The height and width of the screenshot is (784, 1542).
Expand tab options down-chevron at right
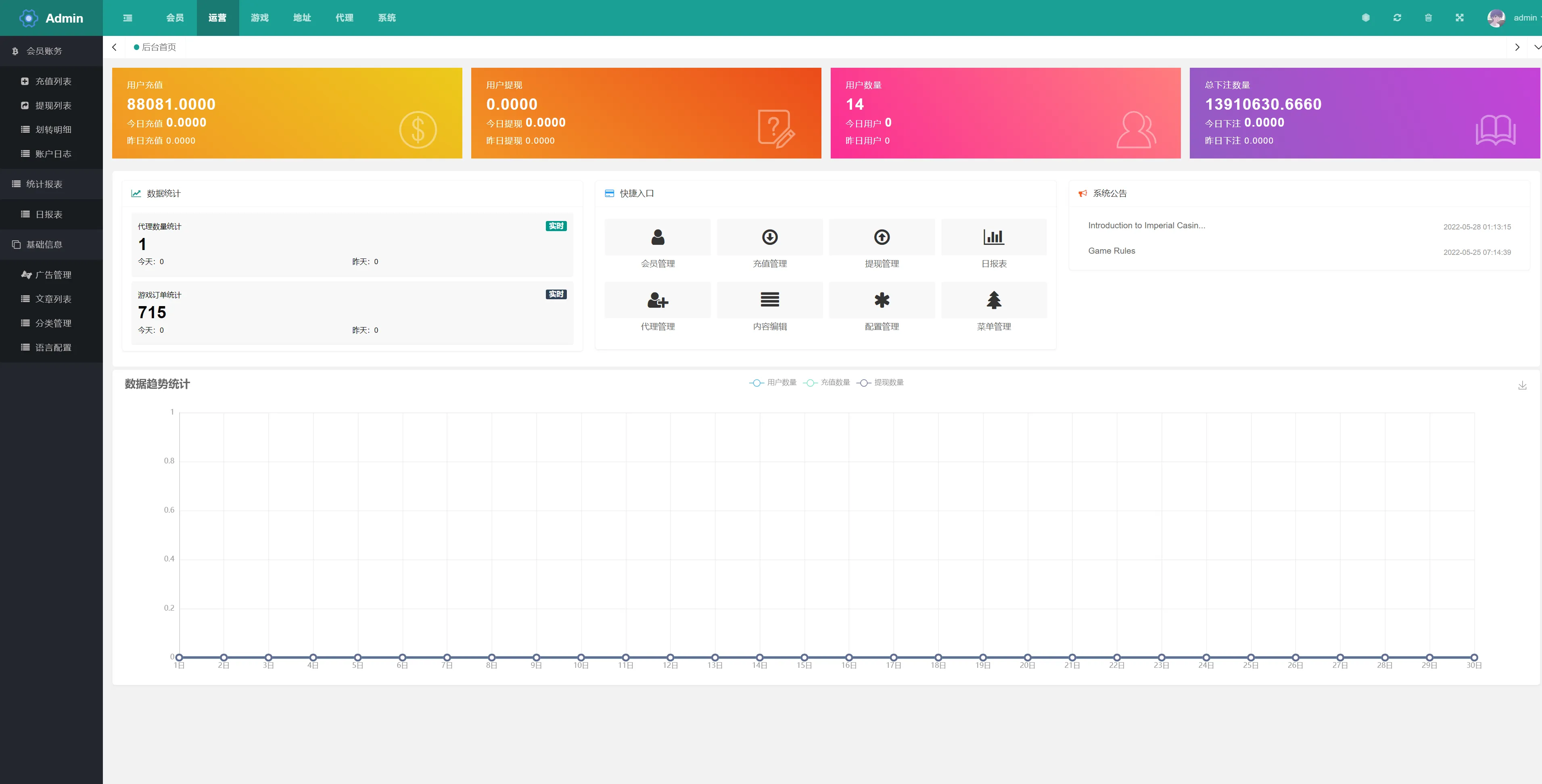pyautogui.click(x=1537, y=47)
